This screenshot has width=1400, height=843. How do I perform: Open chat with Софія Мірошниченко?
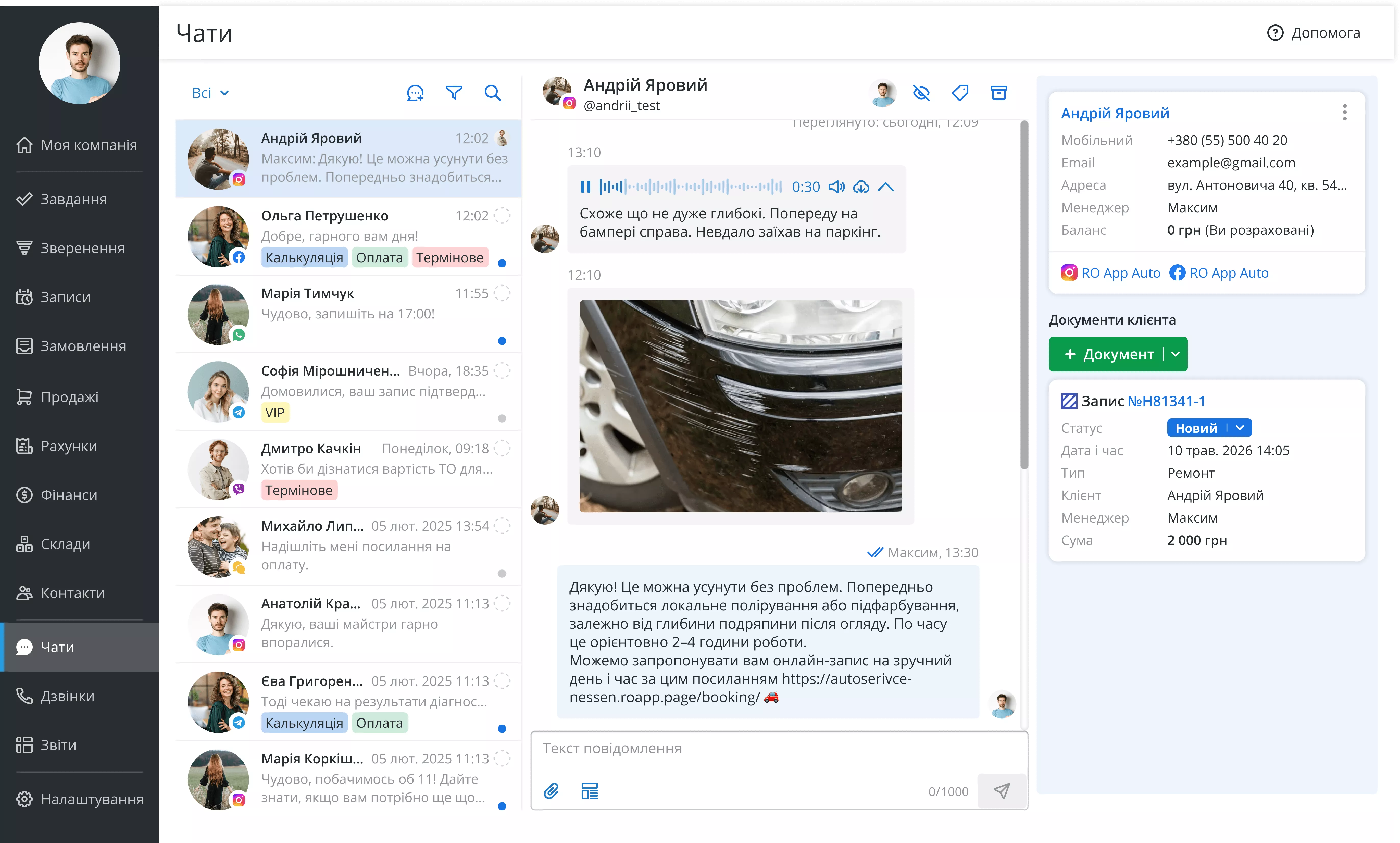tap(348, 392)
